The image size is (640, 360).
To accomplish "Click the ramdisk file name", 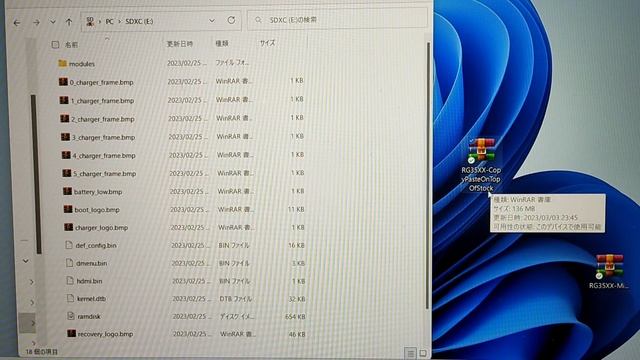I will (x=89, y=316).
